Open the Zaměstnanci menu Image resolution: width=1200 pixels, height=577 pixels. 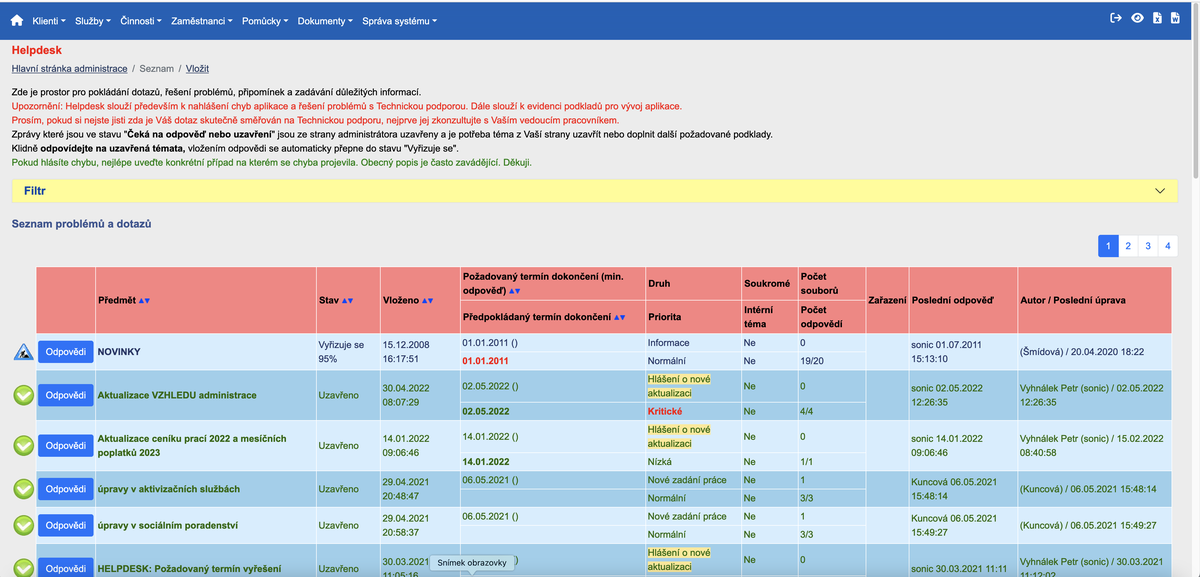(202, 21)
